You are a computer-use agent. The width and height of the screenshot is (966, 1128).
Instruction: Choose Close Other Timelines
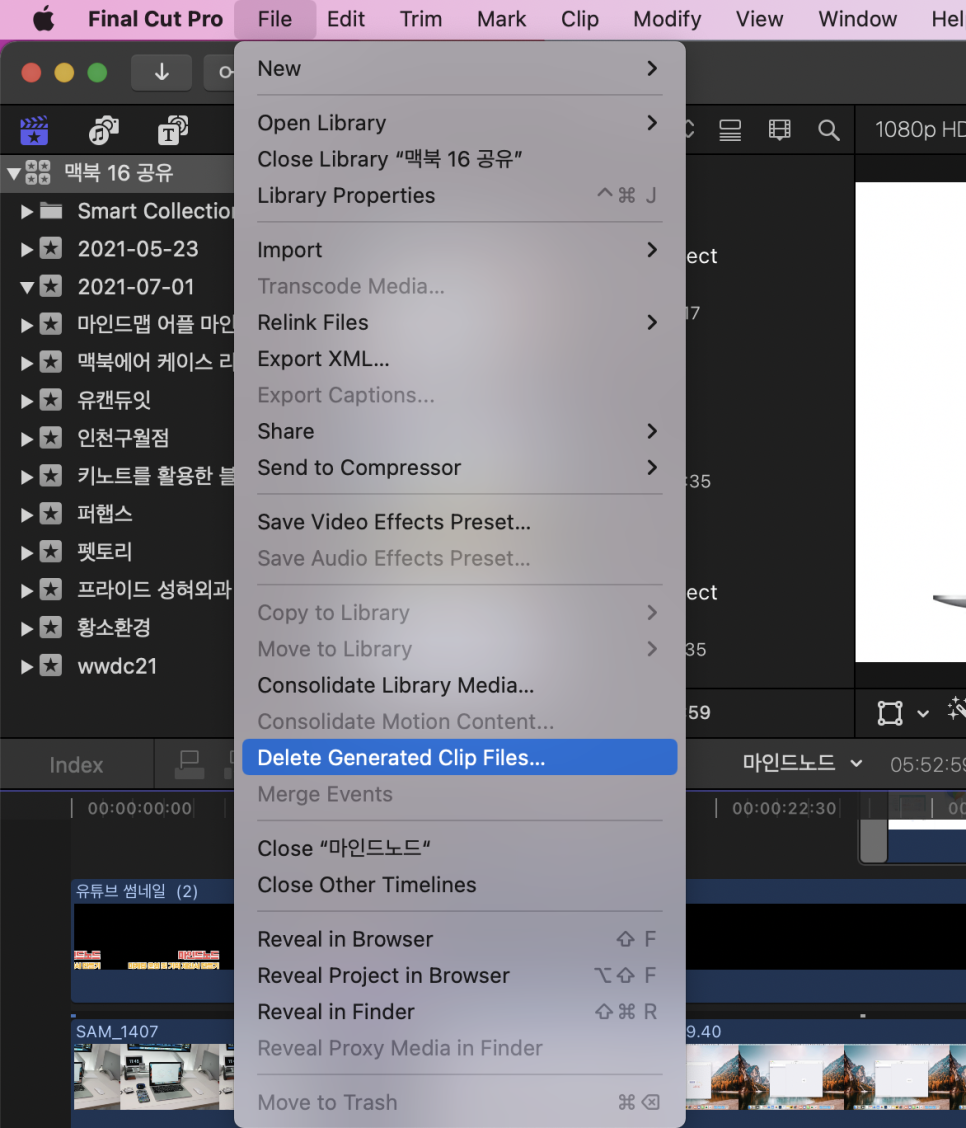(x=459, y=884)
